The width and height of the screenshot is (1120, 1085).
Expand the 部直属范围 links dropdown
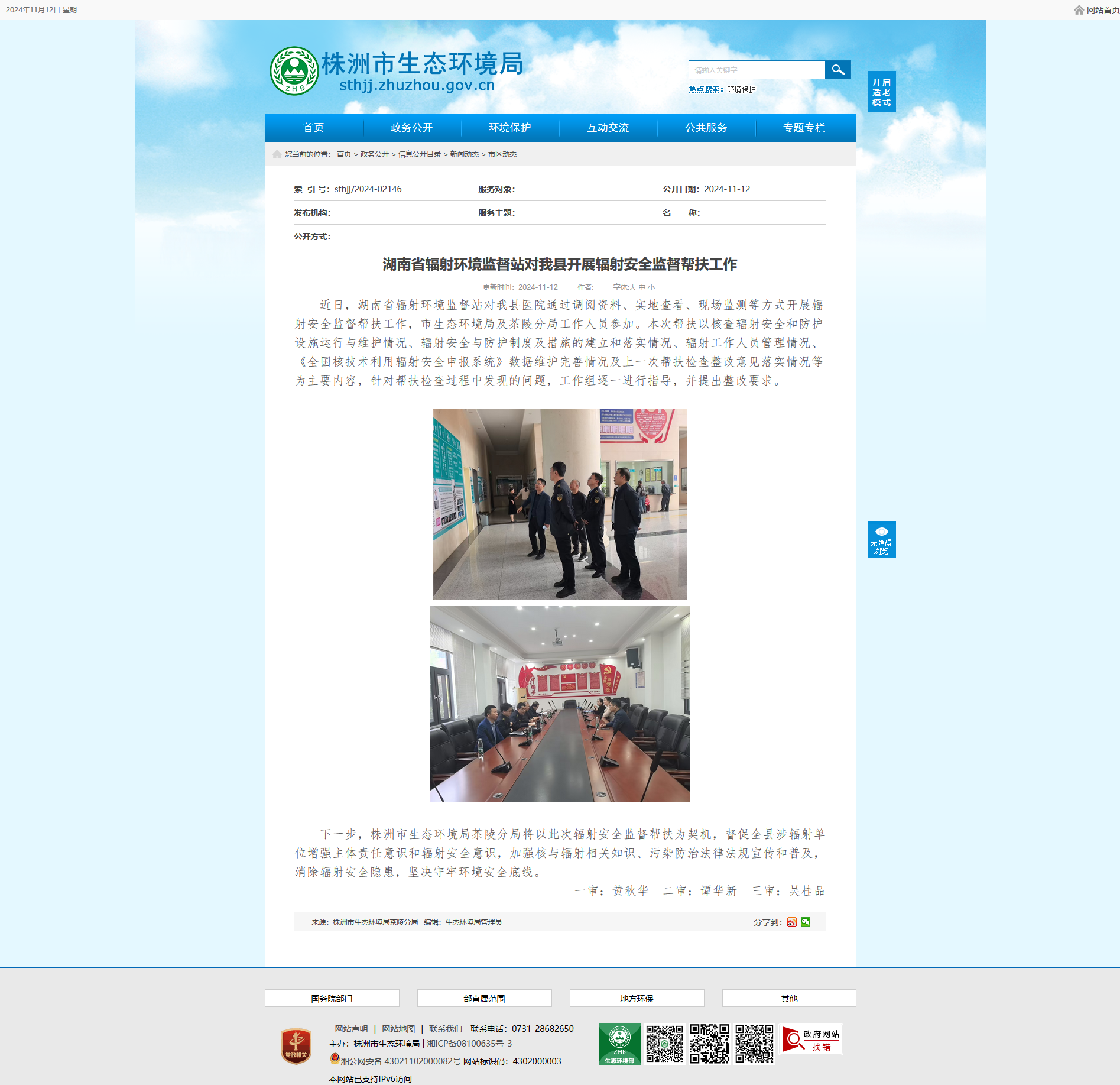pos(484,998)
